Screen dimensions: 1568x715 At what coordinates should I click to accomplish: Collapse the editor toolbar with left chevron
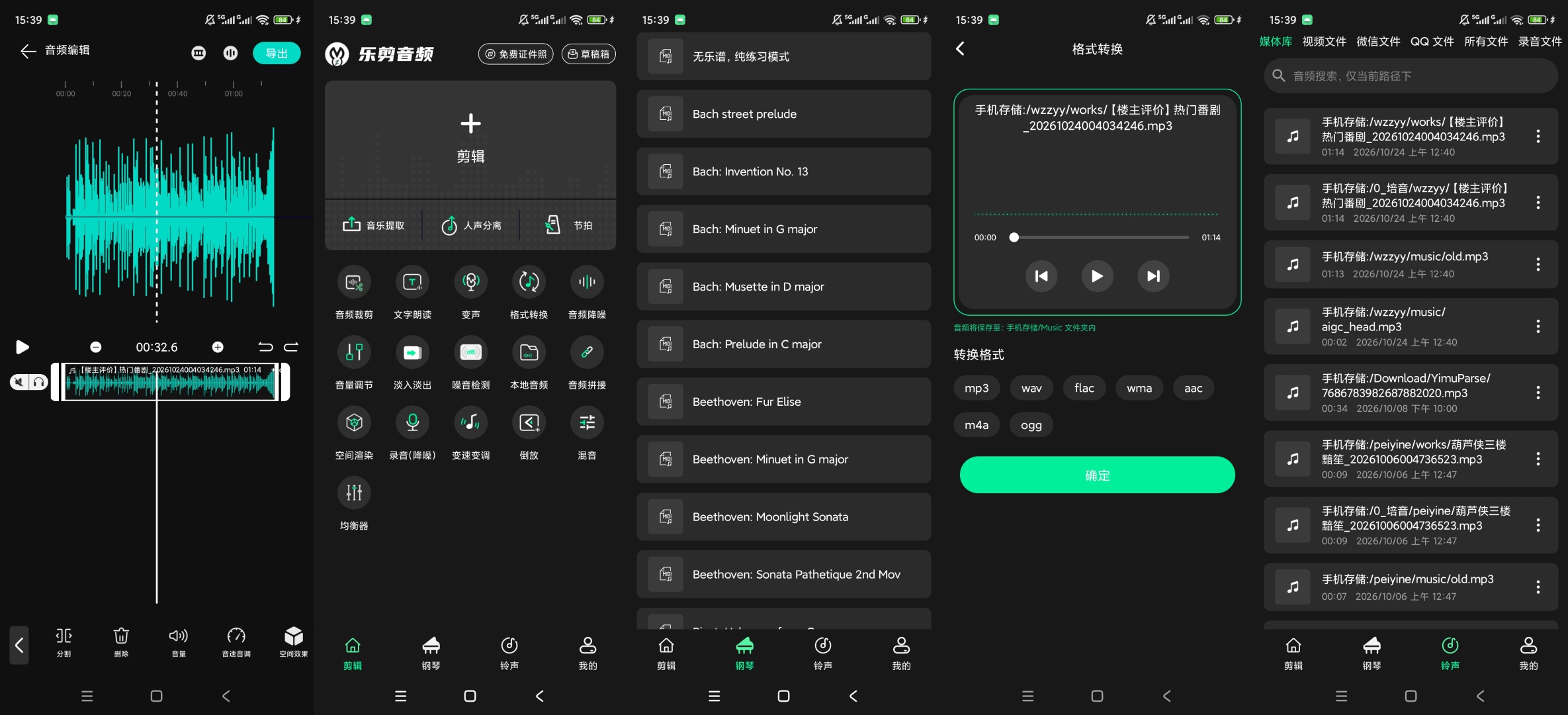[19, 645]
